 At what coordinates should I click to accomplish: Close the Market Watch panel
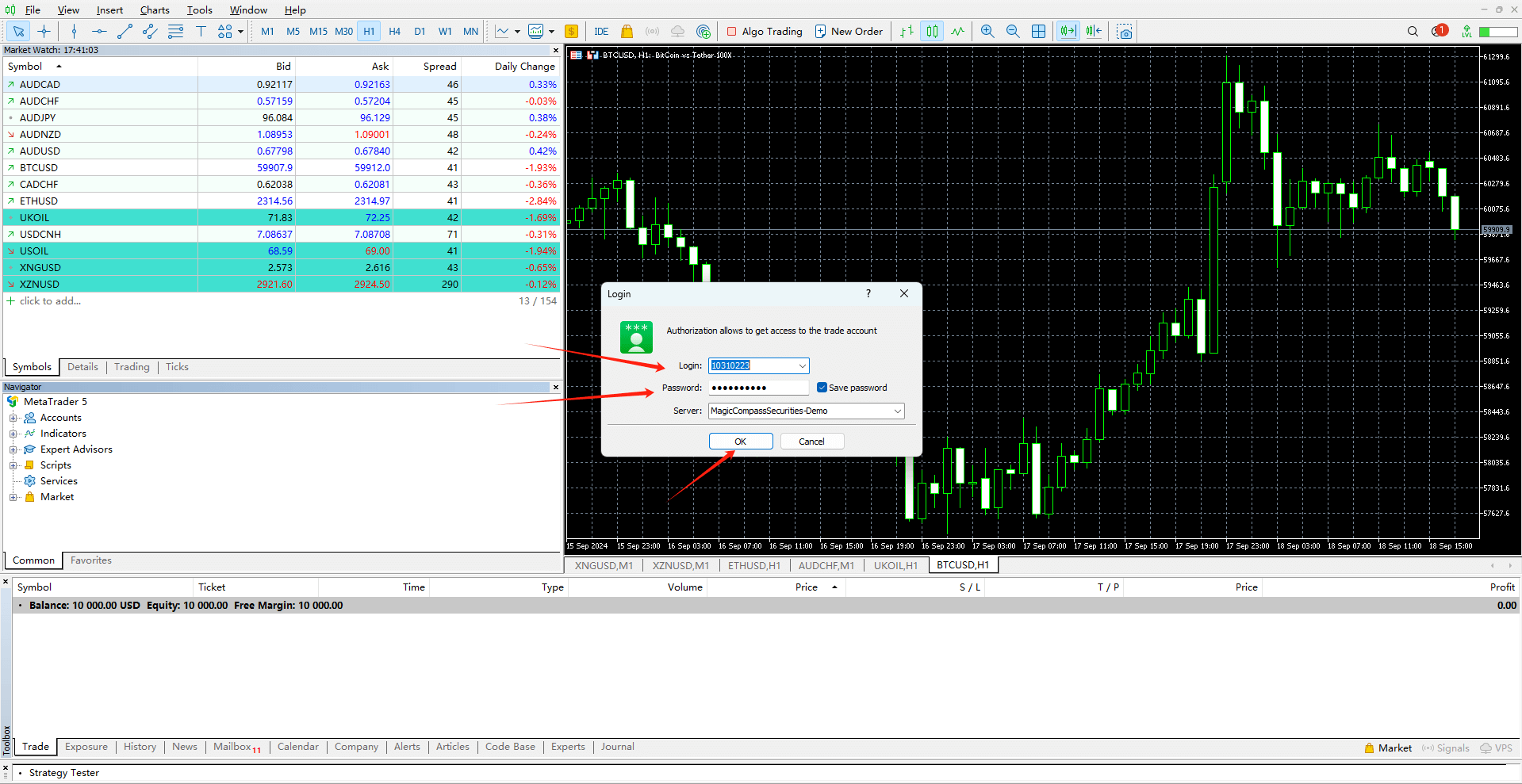(x=555, y=50)
